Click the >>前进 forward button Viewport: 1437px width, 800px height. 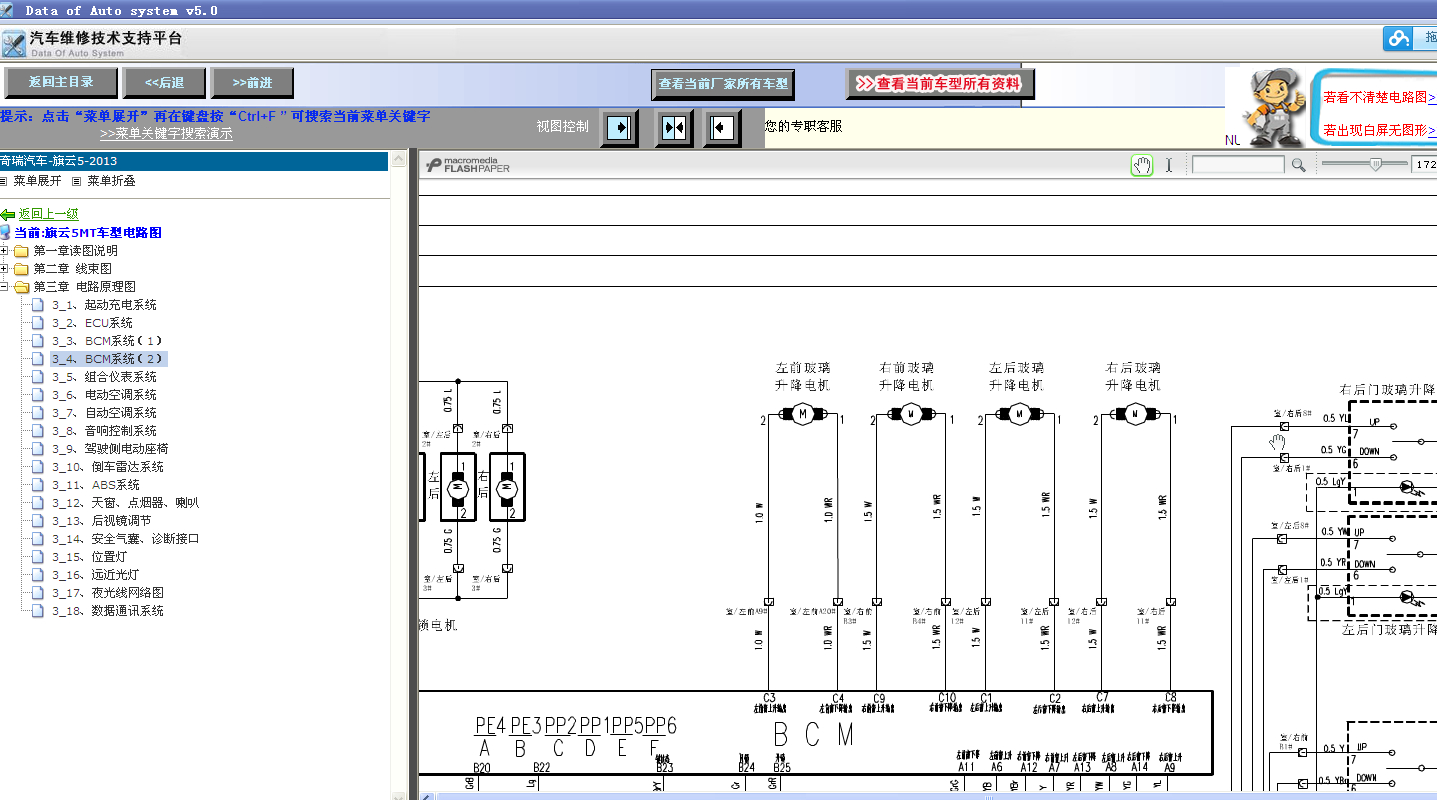(252, 82)
